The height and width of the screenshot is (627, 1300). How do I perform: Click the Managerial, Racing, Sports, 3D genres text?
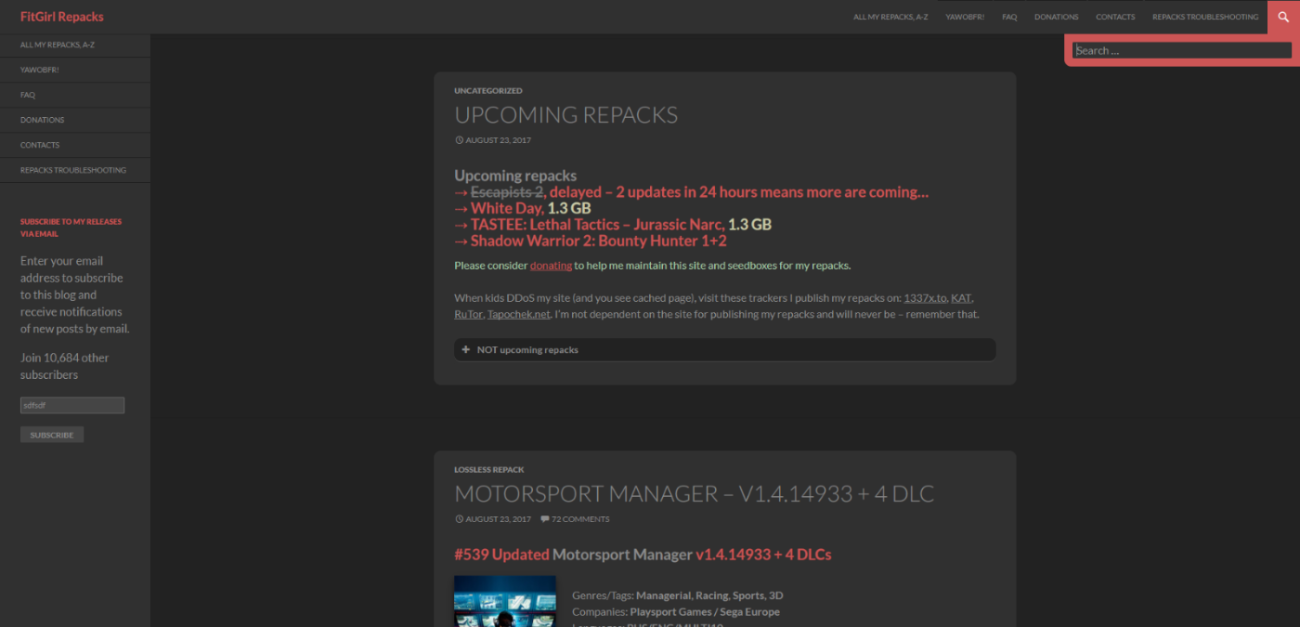click(x=709, y=595)
